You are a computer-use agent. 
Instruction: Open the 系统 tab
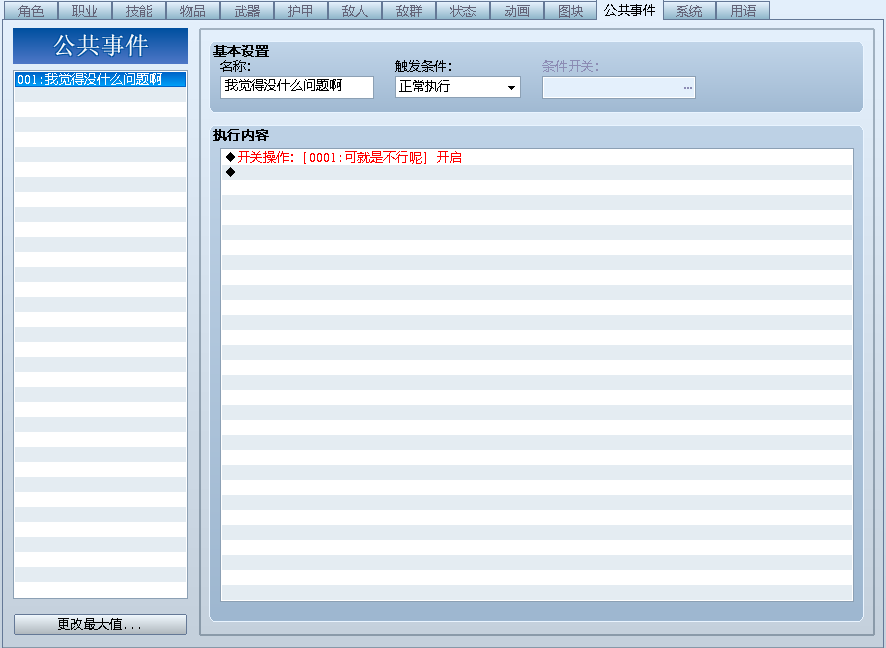[x=689, y=11]
